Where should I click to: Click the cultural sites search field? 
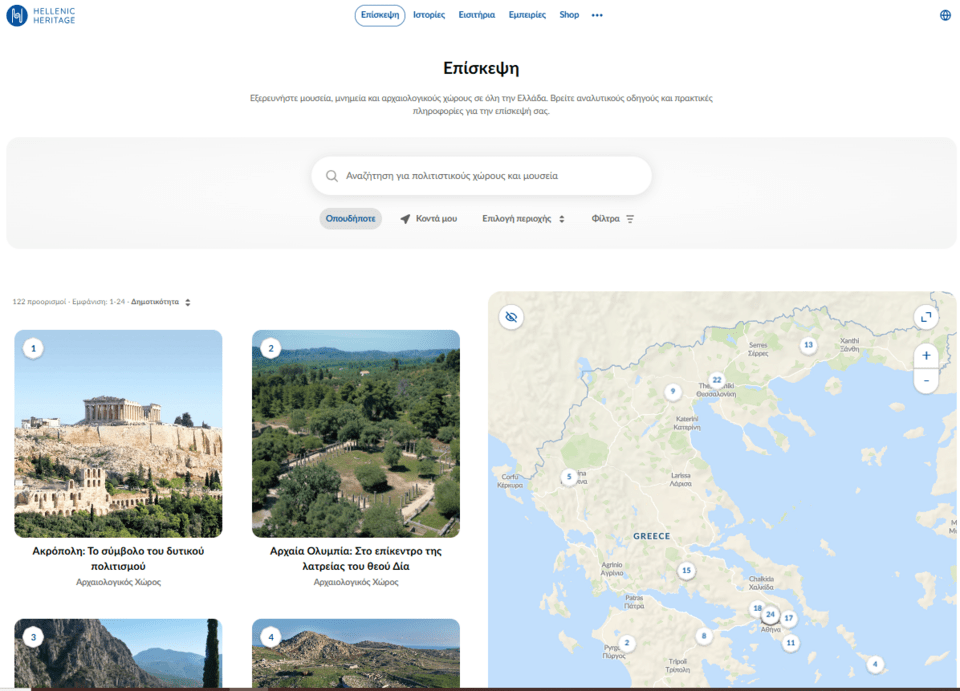[x=481, y=176]
